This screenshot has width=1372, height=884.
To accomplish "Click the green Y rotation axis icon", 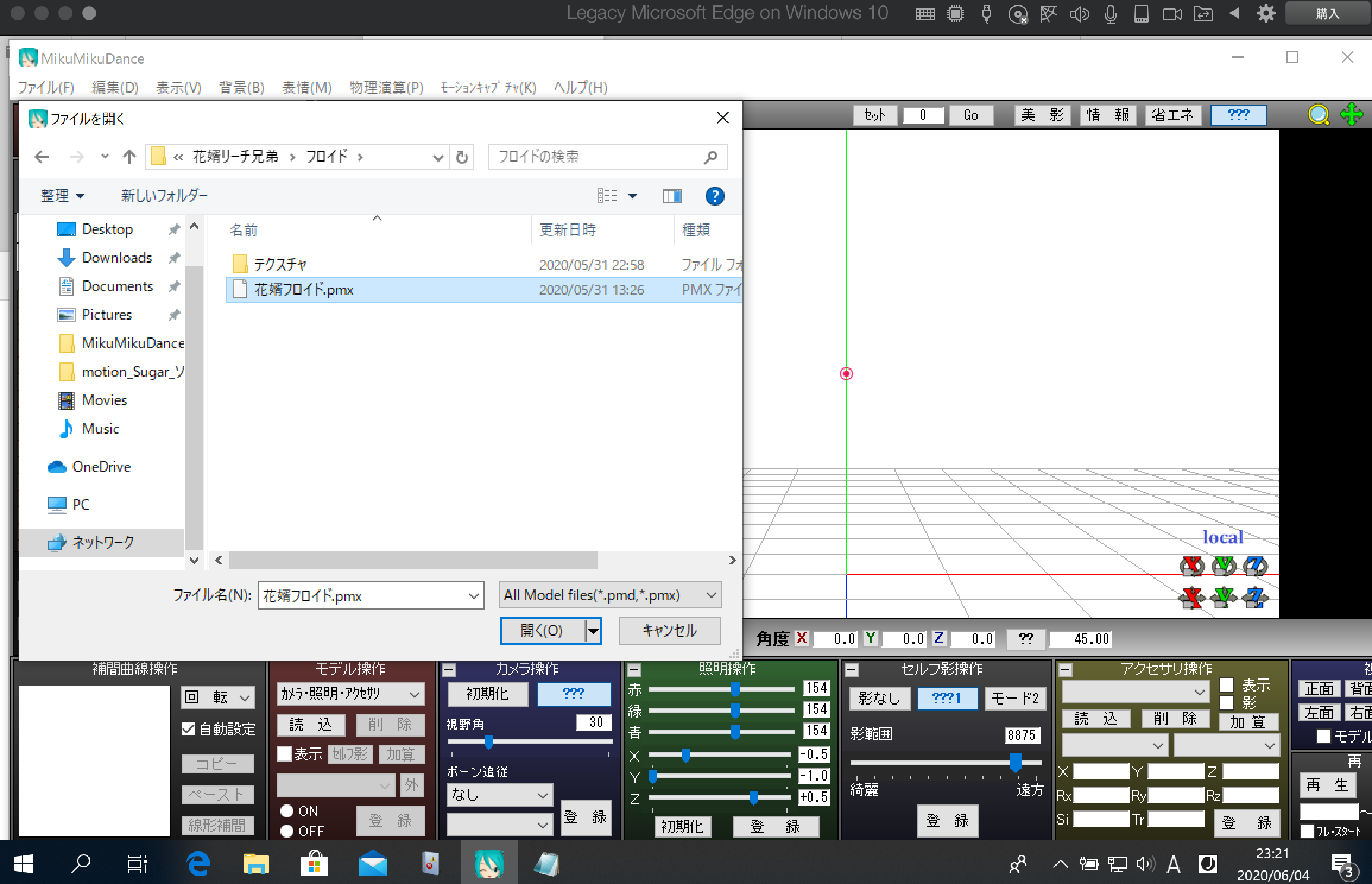I will 1224,566.
